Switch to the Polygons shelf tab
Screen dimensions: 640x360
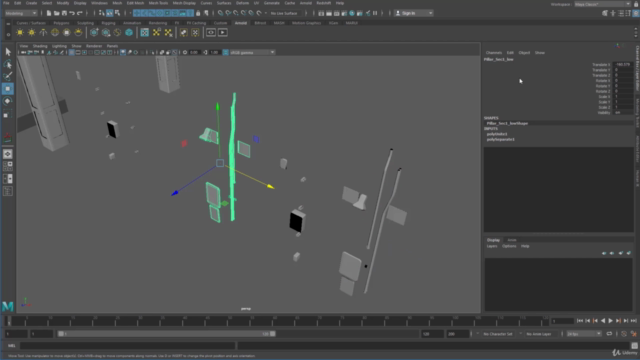tap(61, 23)
